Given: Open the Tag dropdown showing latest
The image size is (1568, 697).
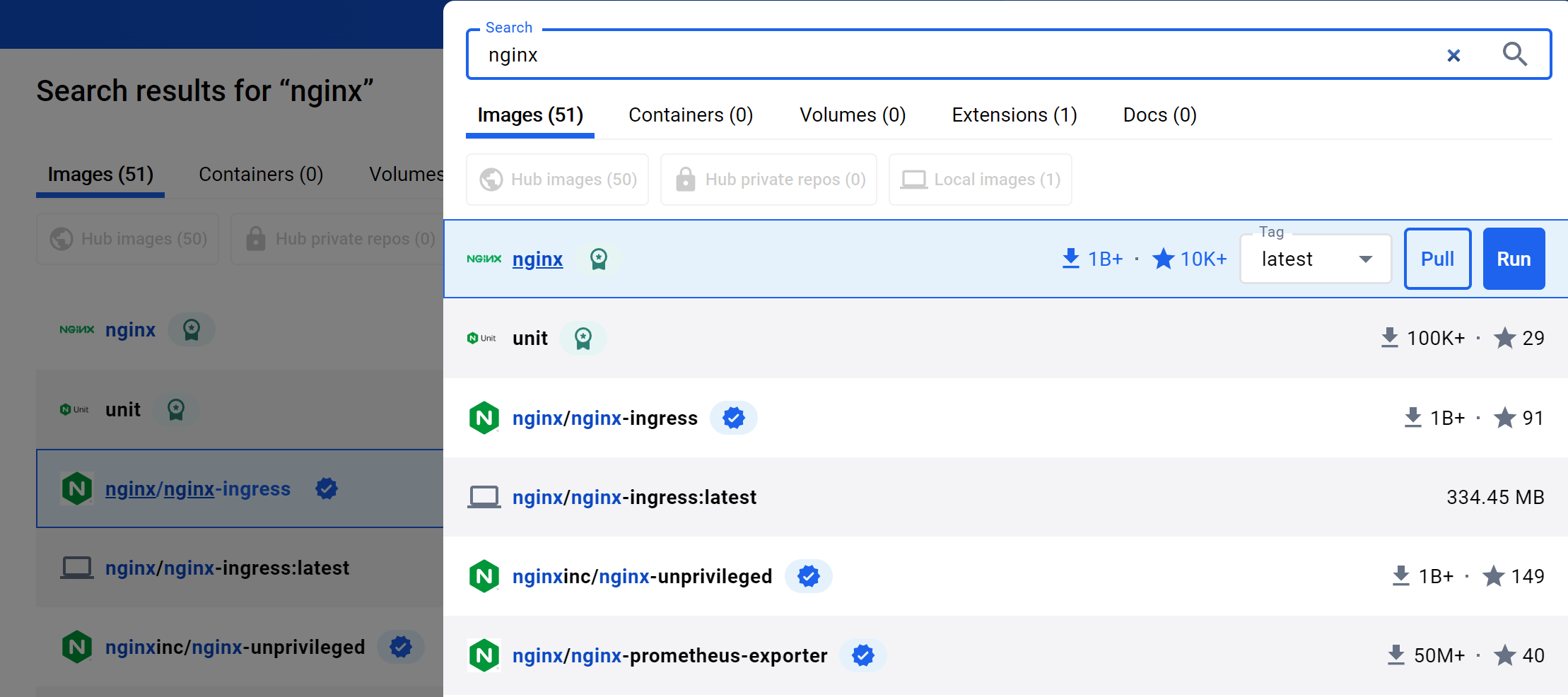Looking at the screenshot, I should (x=1316, y=259).
